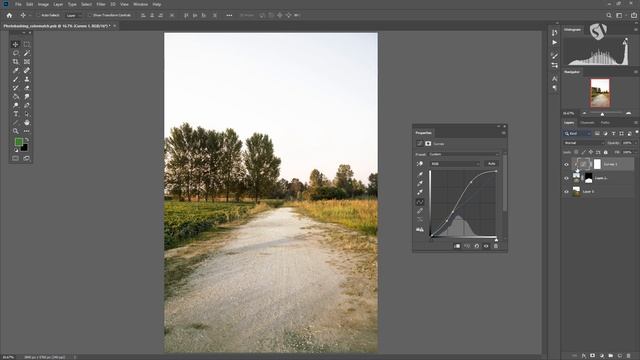Click the Navigator image thumbnail
This screenshot has width=640, height=360.
(600, 93)
